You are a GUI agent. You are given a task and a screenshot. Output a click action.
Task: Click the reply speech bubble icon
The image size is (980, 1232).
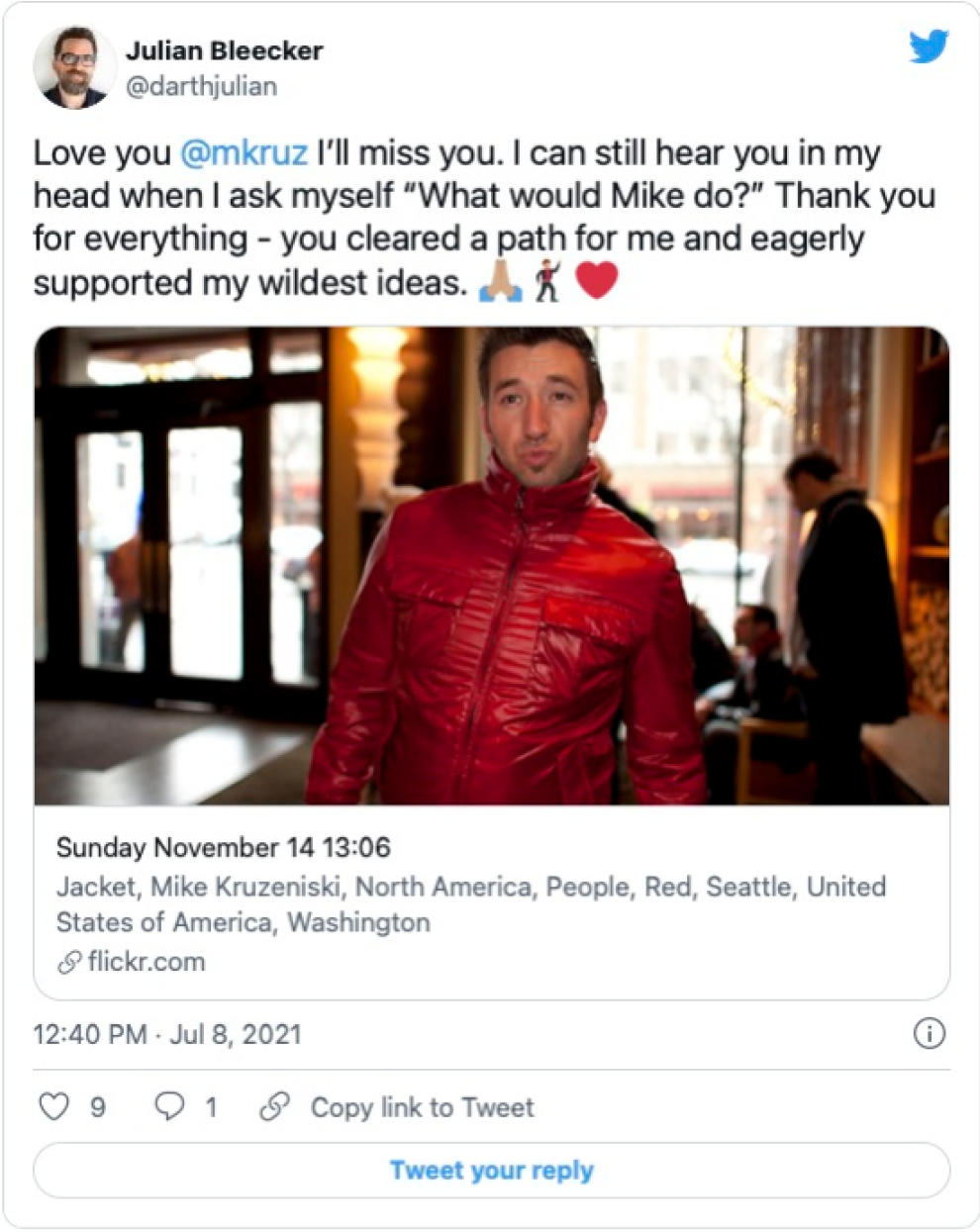point(170,1106)
